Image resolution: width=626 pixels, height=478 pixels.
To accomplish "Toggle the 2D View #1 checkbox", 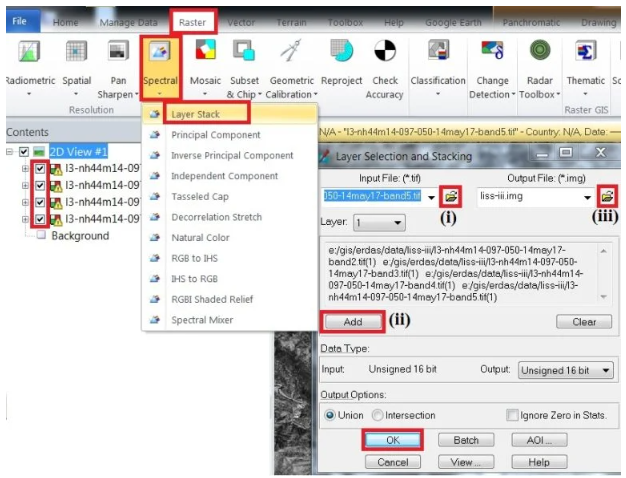I will (24, 152).
